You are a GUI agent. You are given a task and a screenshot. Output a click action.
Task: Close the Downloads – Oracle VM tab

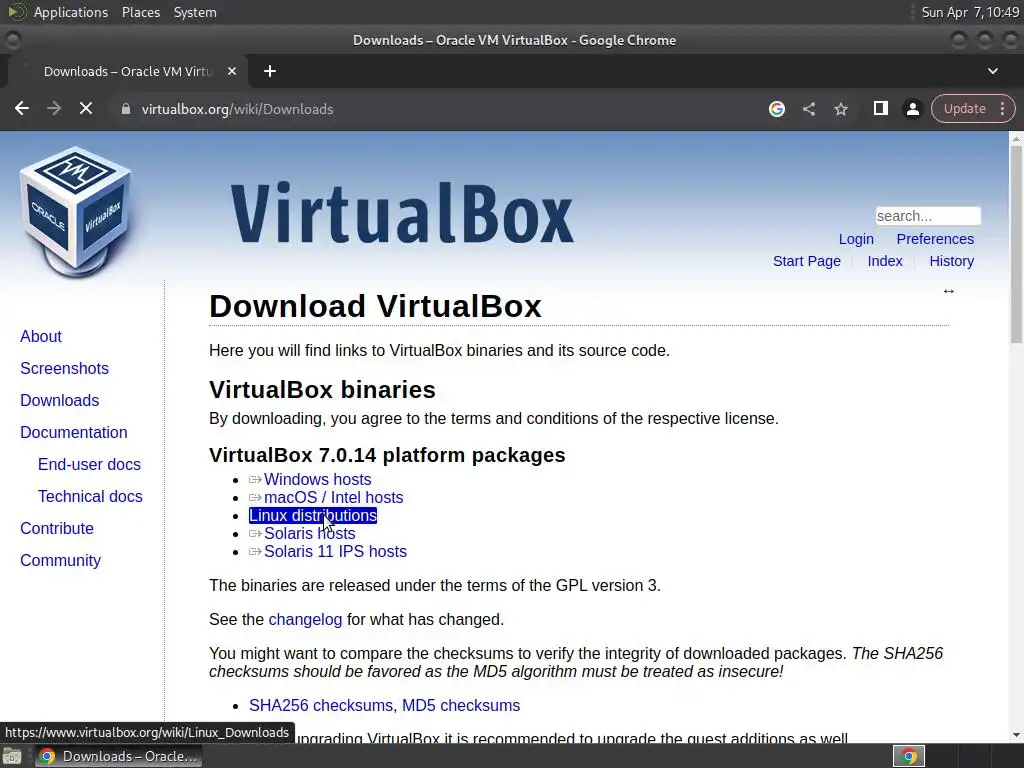click(232, 71)
